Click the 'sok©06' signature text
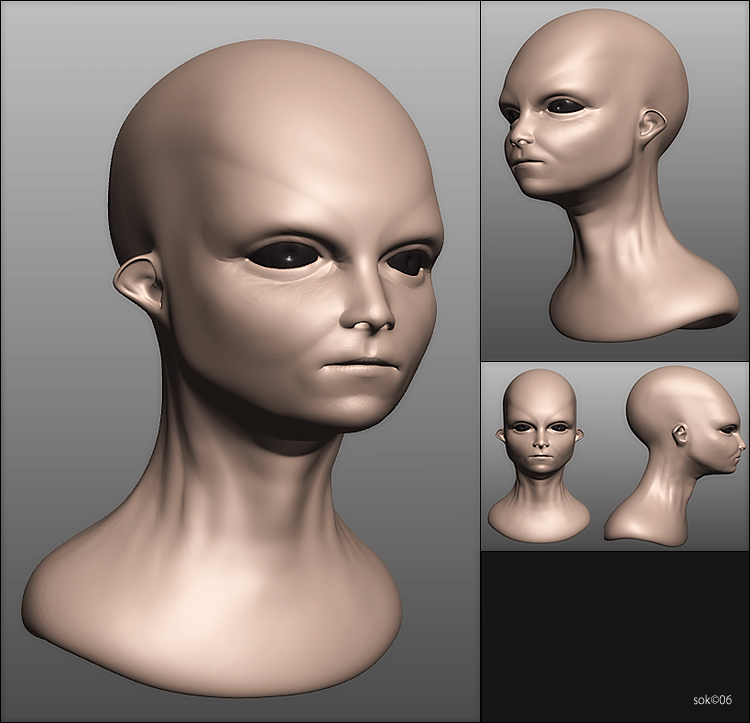The height and width of the screenshot is (723, 750). coord(712,700)
